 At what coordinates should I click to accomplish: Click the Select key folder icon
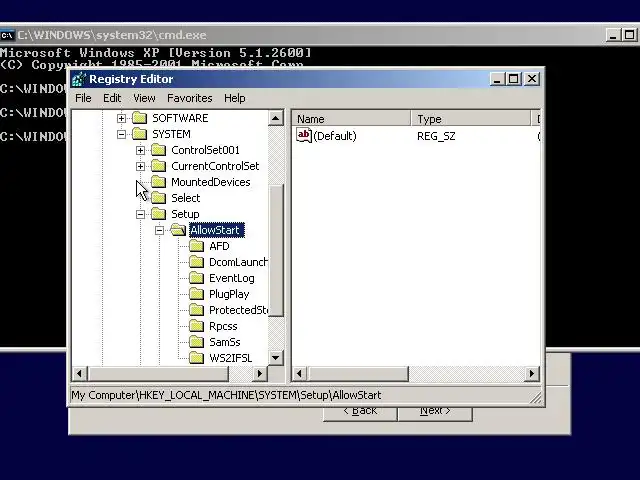pos(158,198)
